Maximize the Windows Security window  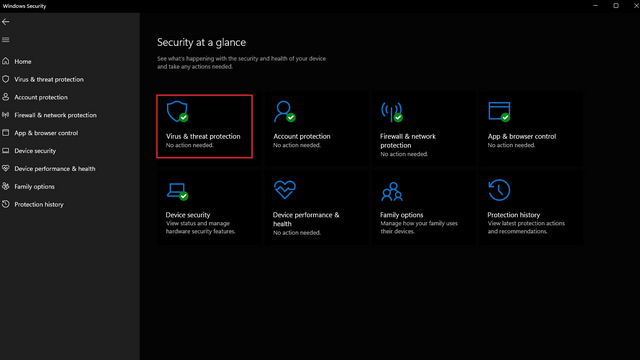tap(616, 6)
